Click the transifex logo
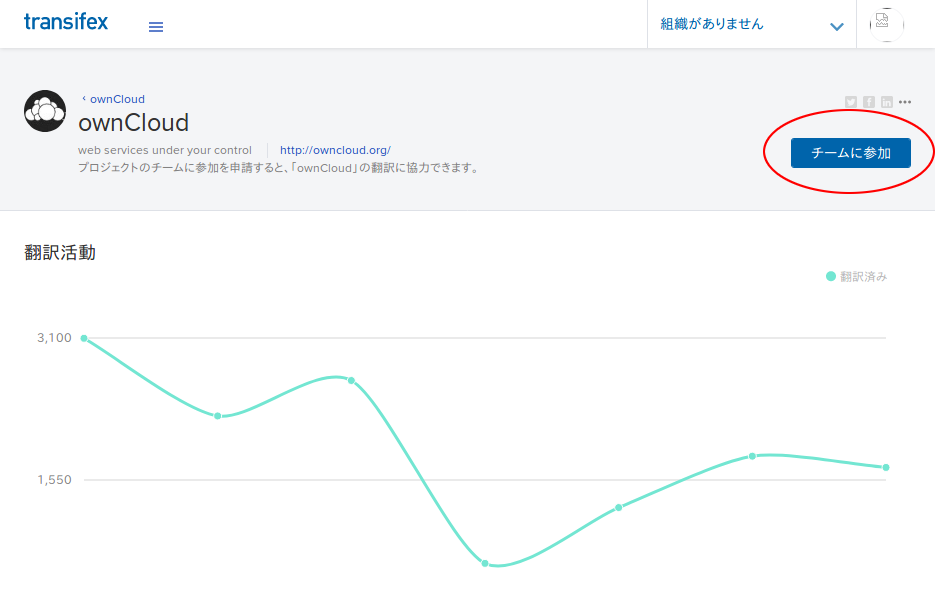This screenshot has height=598, width=935. coord(66,22)
